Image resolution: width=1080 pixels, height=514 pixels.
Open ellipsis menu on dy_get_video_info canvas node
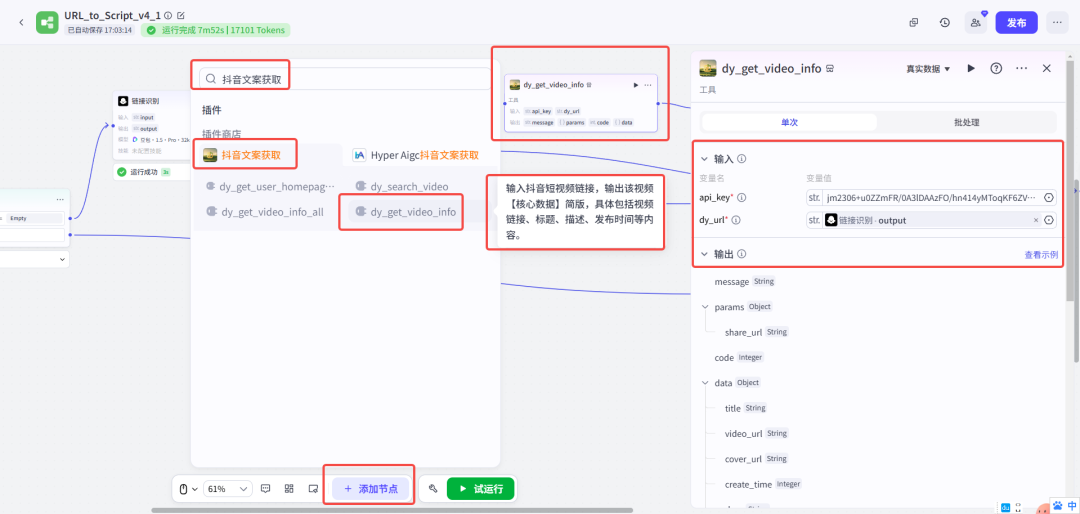click(647, 85)
